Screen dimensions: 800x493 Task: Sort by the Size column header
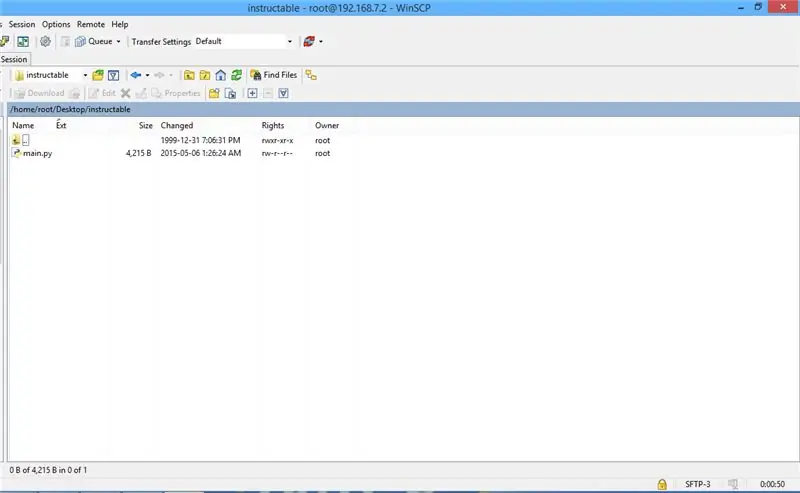[145, 125]
